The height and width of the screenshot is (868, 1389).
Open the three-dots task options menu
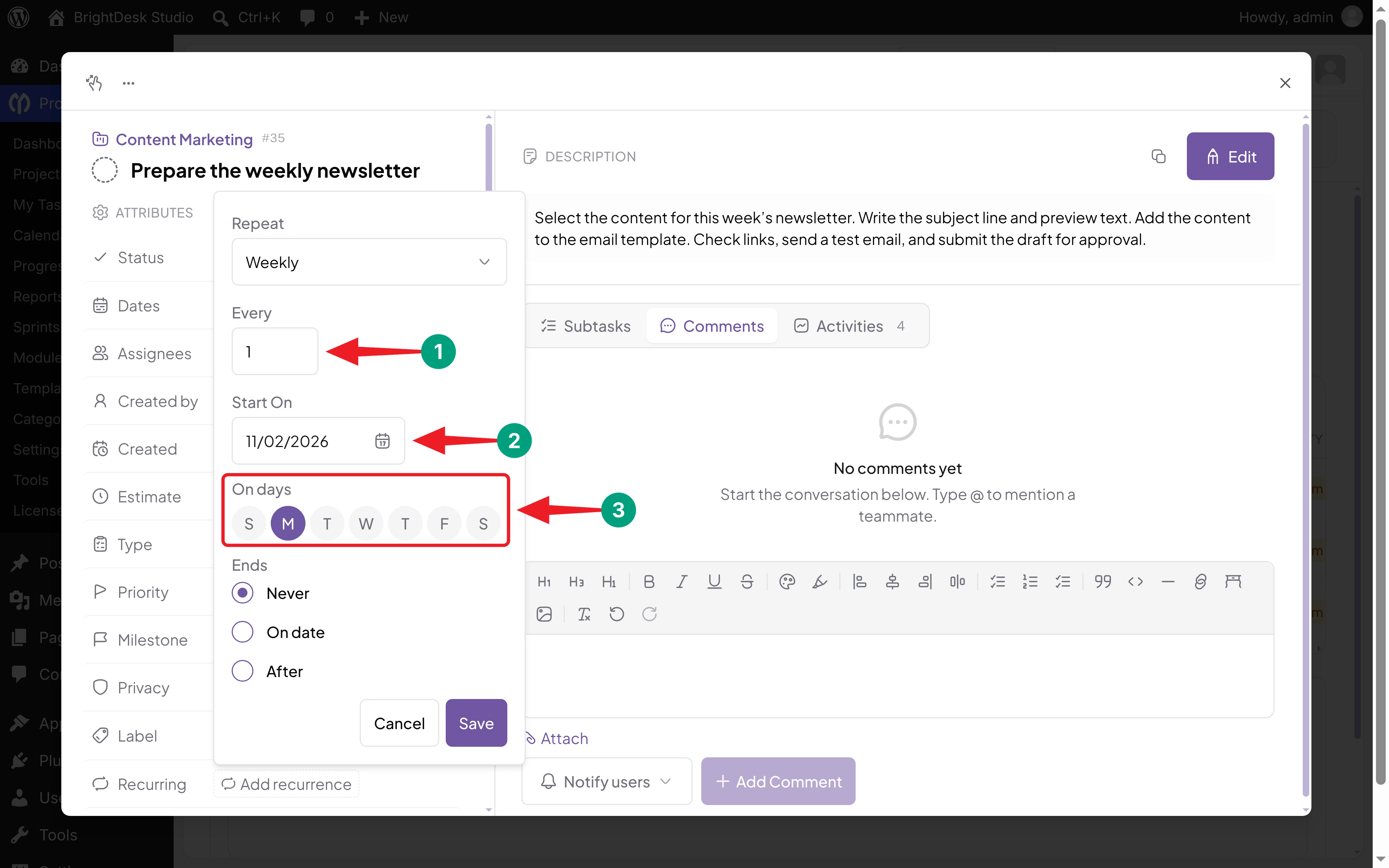tap(129, 83)
